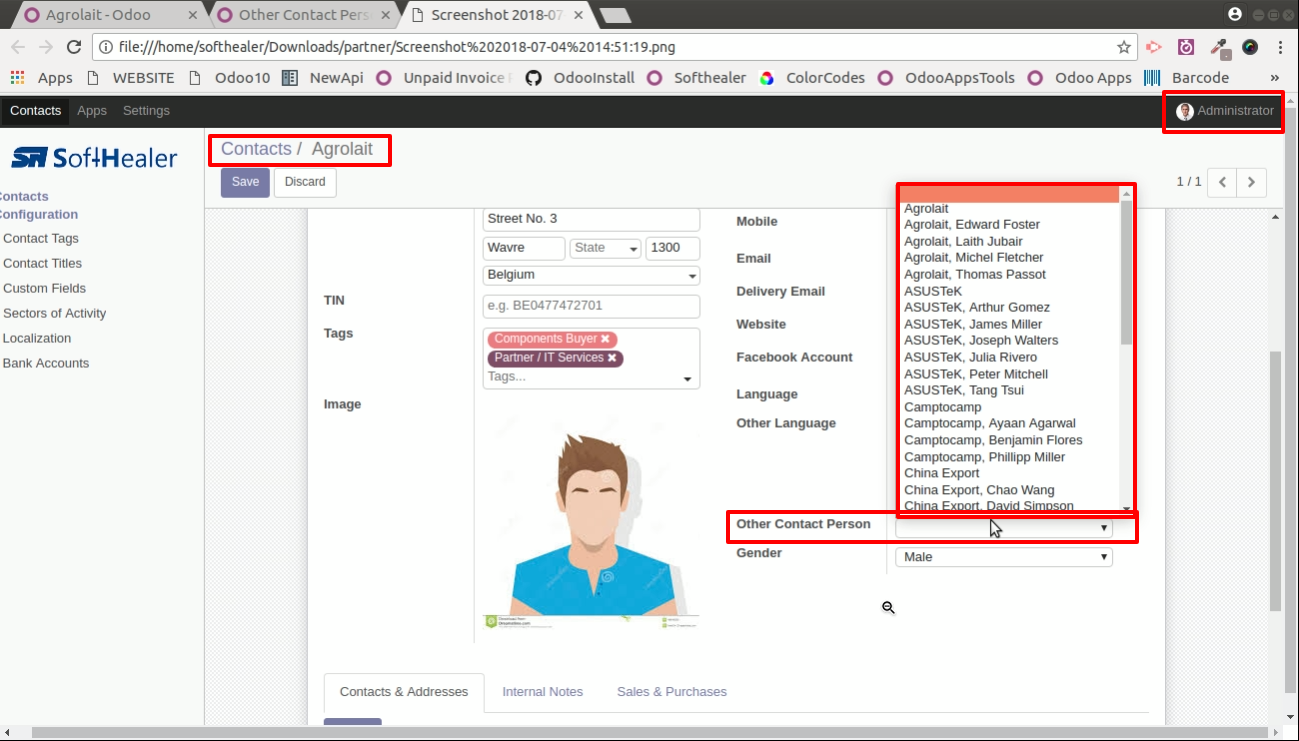1299x741 pixels.
Task: Open the Odoo Apps bookmark
Action: 1080,77
